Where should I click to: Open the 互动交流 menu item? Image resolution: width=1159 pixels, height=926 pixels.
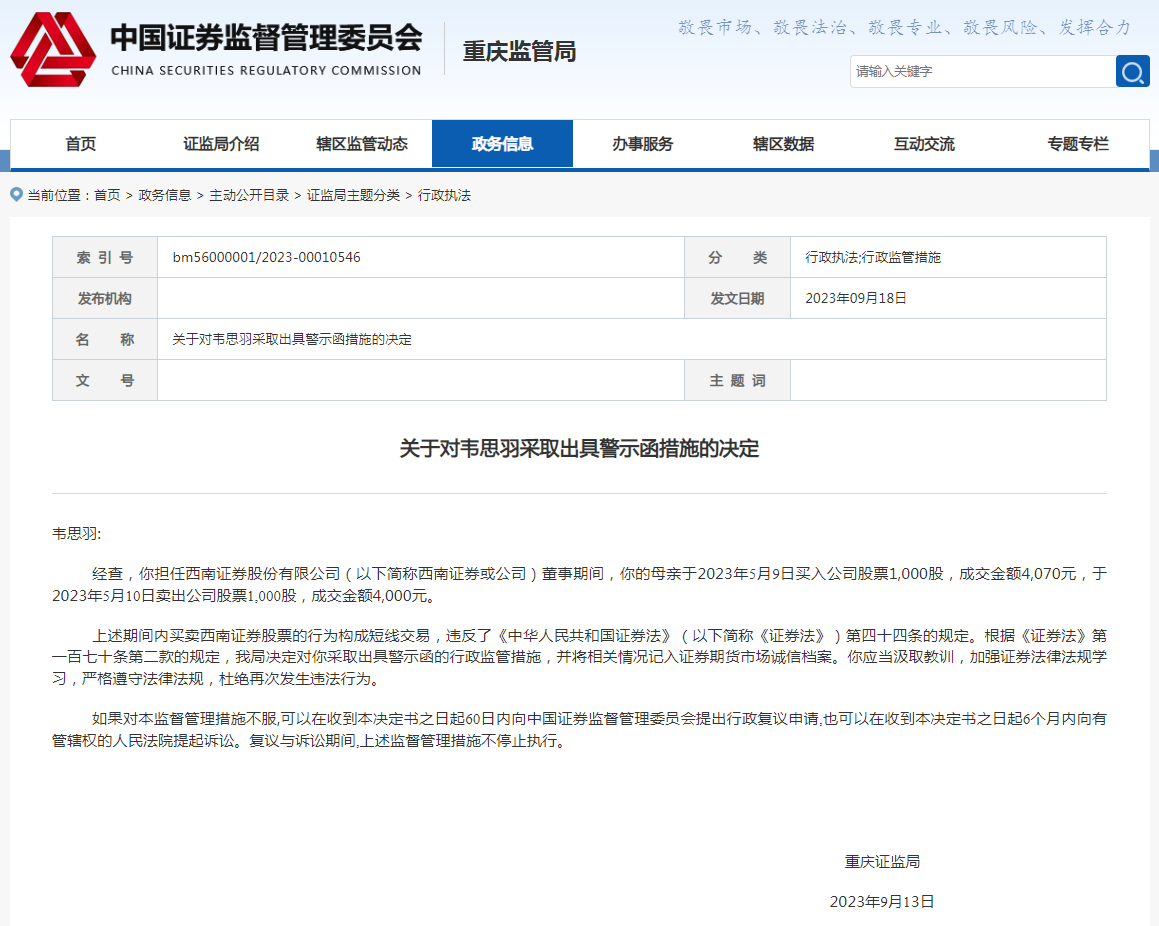pos(924,144)
